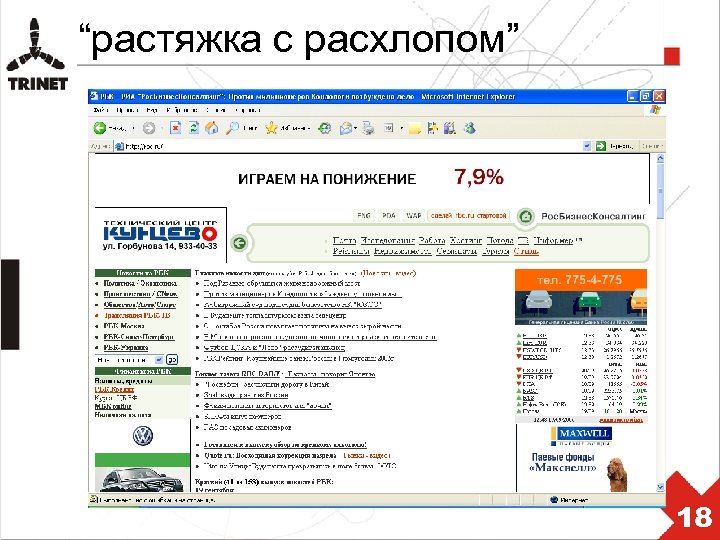Open Search pane with magnifier icon
The width and height of the screenshot is (720, 540).
pyautogui.click(x=232, y=128)
